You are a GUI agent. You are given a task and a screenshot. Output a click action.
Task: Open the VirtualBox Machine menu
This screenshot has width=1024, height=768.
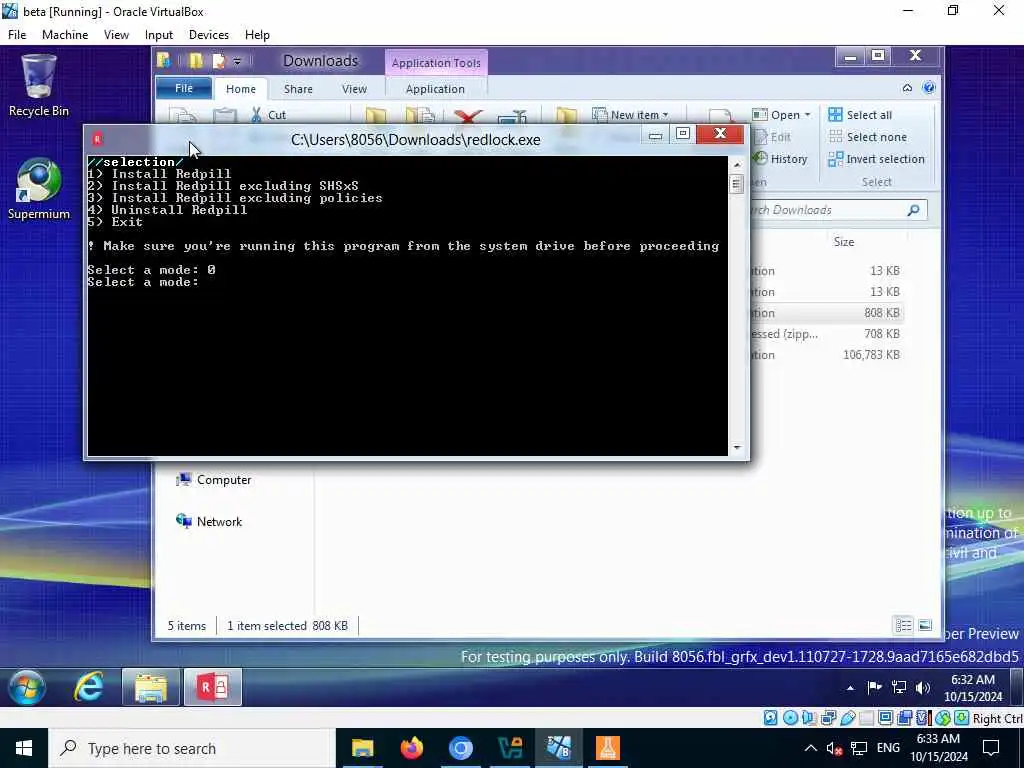click(65, 35)
